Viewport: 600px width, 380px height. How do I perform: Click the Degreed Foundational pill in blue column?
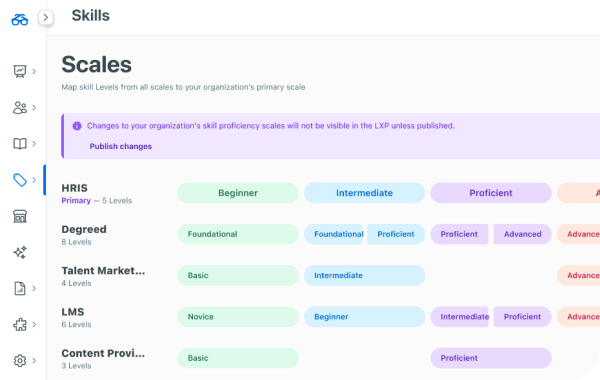click(x=333, y=234)
